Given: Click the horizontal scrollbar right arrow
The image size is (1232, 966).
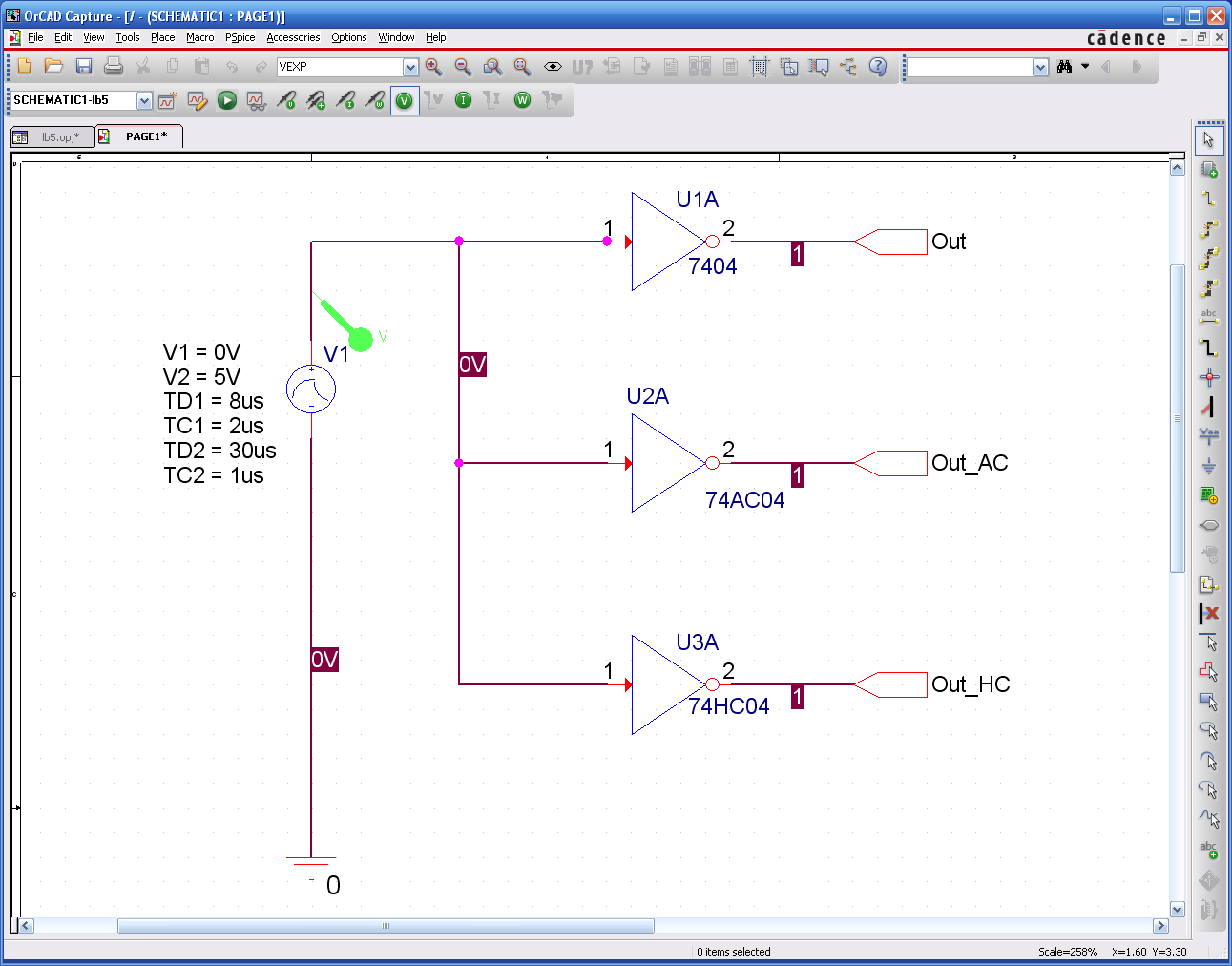Looking at the screenshot, I should pos(1160,926).
